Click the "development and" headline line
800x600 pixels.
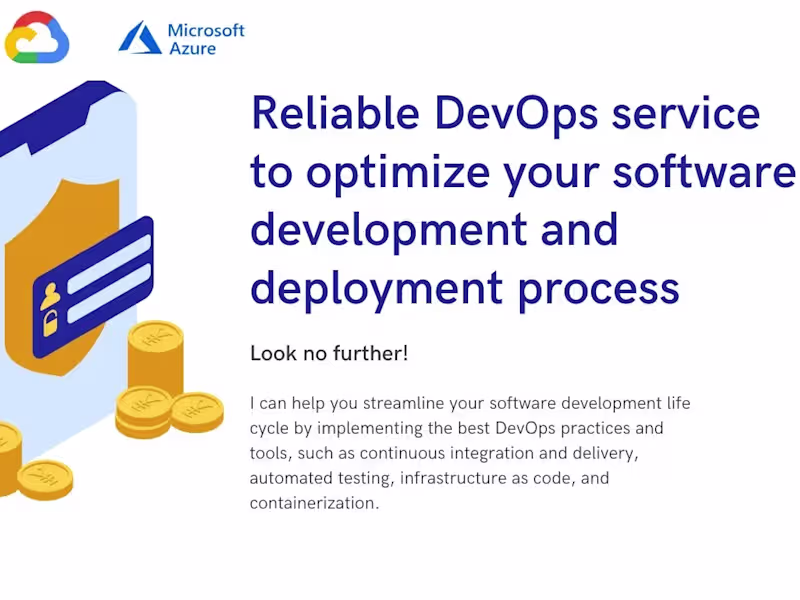(435, 230)
